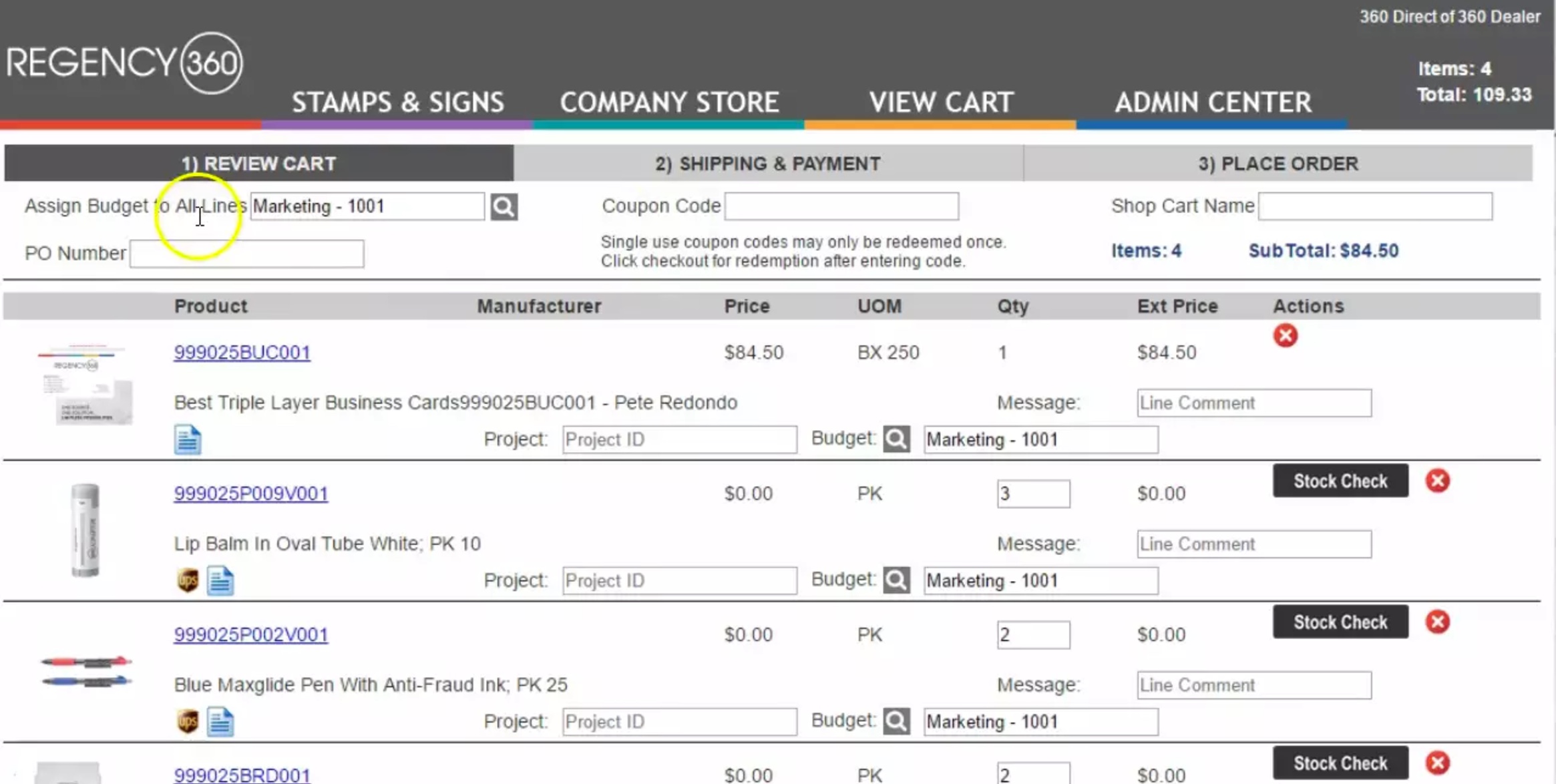
Task: Go to Shipping & Payment step
Action: click(768, 164)
